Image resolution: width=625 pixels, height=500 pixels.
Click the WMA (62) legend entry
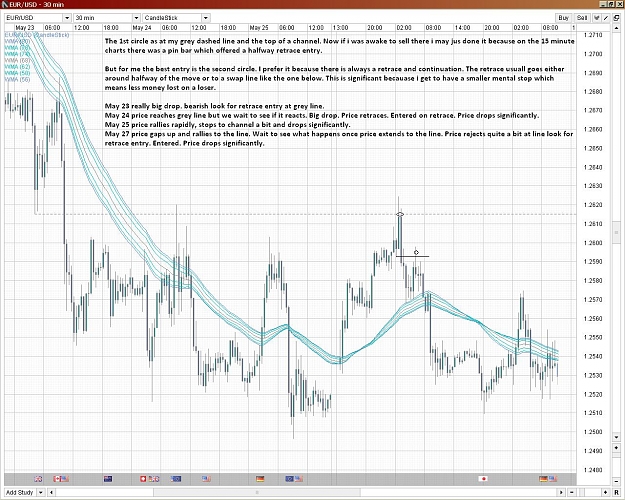coord(17,67)
